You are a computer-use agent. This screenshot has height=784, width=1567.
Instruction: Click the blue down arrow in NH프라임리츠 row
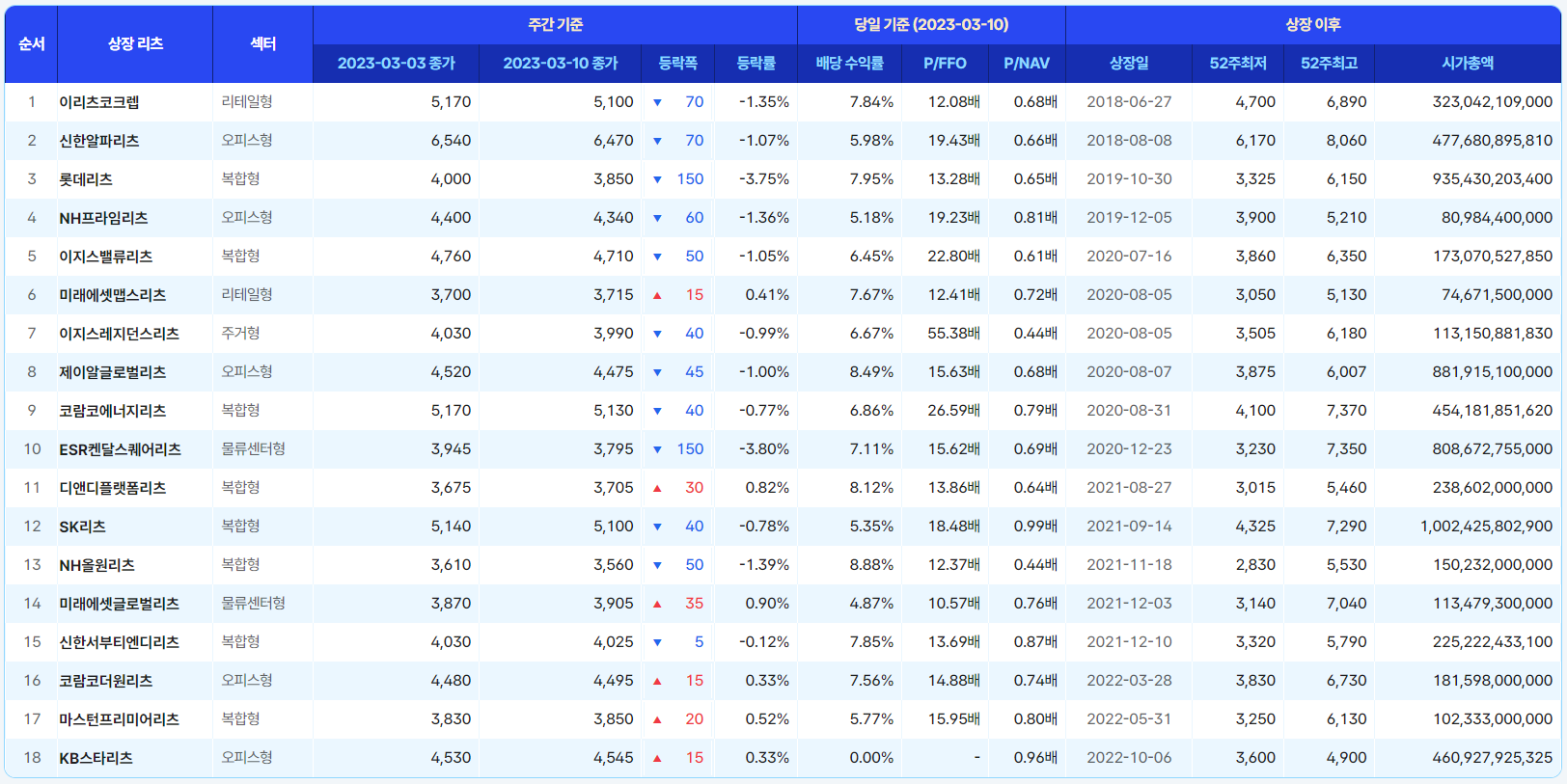[657, 218]
